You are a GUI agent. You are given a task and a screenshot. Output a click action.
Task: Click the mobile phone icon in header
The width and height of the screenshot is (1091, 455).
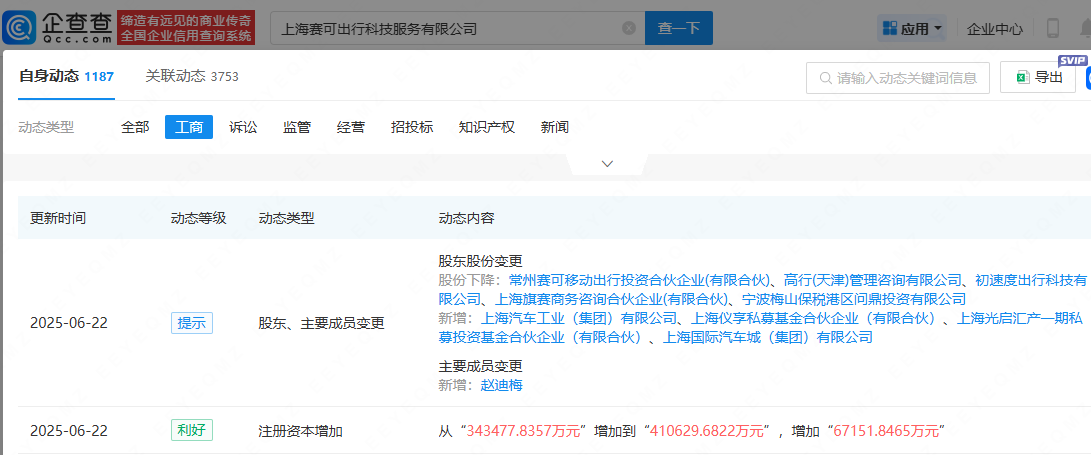click(x=1053, y=29)
